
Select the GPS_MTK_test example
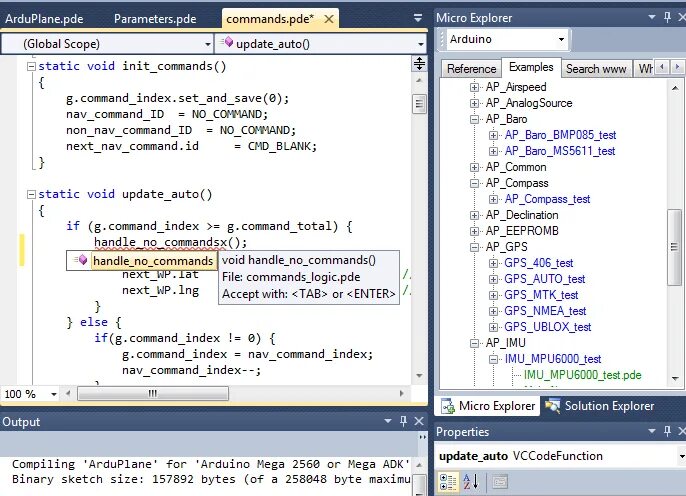[x=541, y=295]
